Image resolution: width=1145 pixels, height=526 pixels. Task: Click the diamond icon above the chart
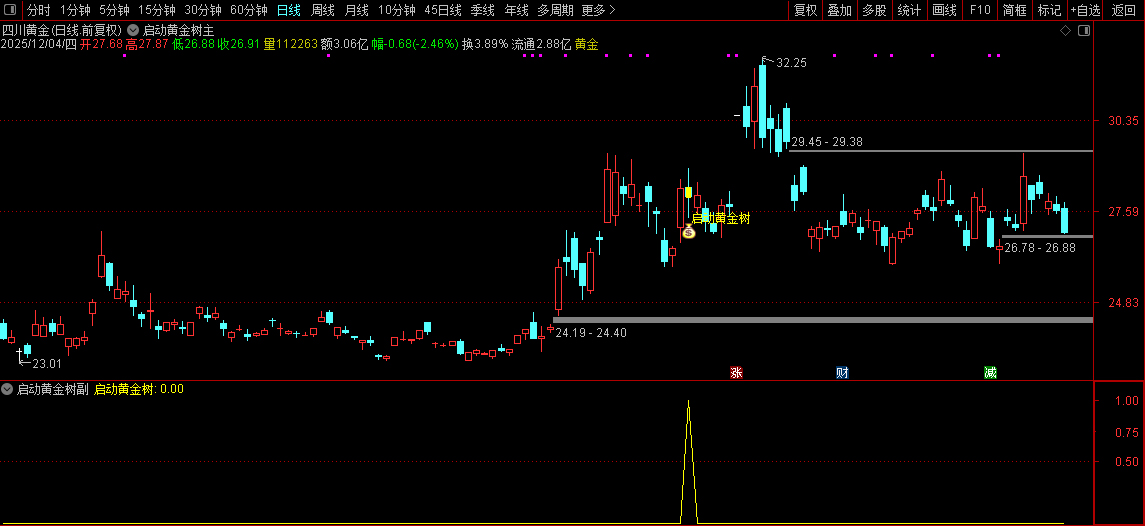[1065, 31]
